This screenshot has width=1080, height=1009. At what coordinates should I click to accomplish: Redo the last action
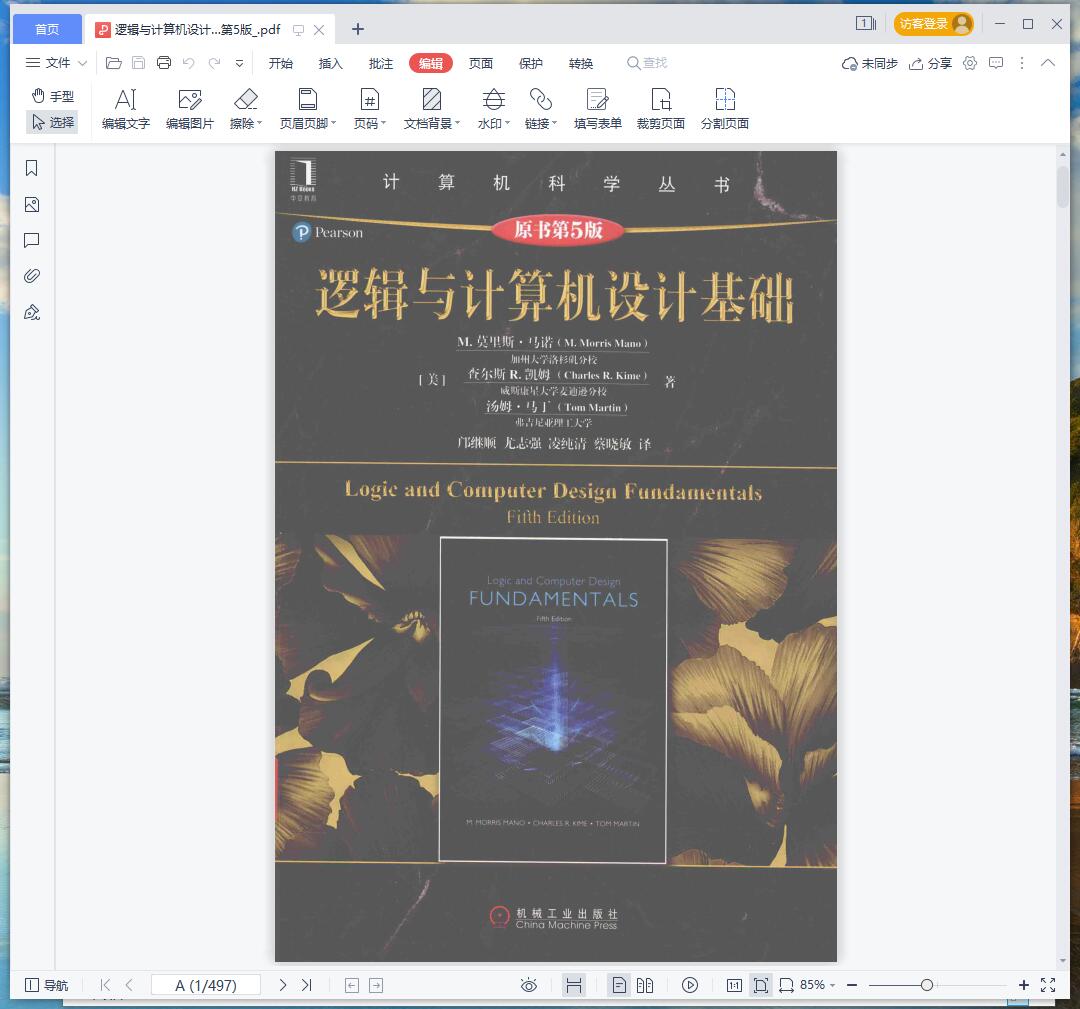tap(214, 63)
